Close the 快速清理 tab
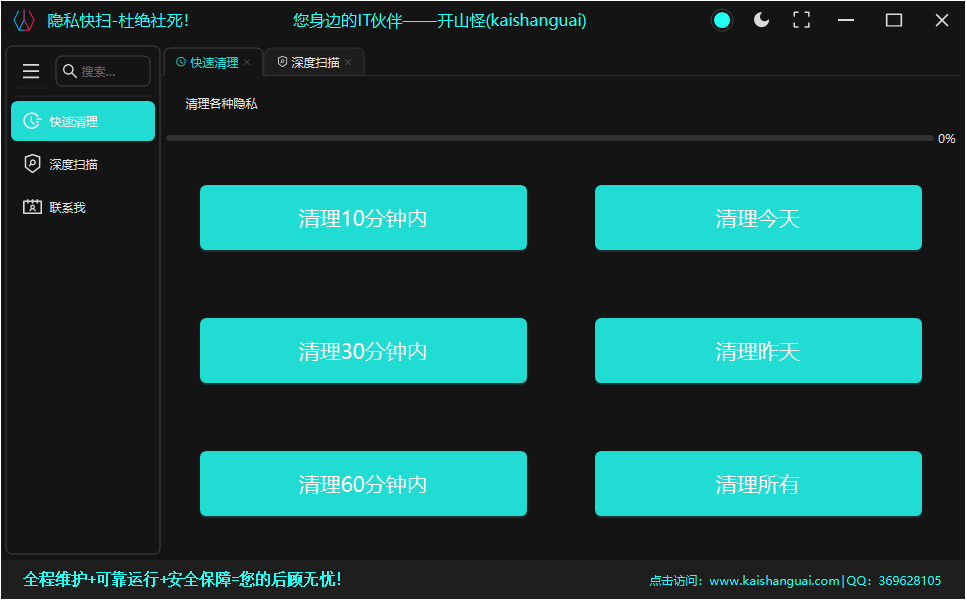 [x=247, y=62]
